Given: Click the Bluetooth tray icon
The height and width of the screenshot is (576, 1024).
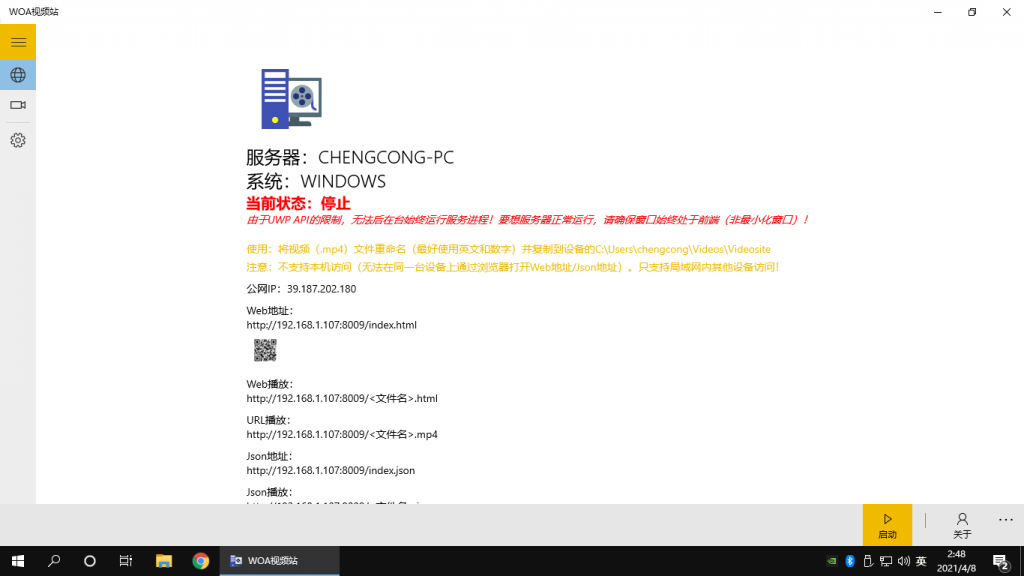Looking at the screenshot, I should [851, 561].
